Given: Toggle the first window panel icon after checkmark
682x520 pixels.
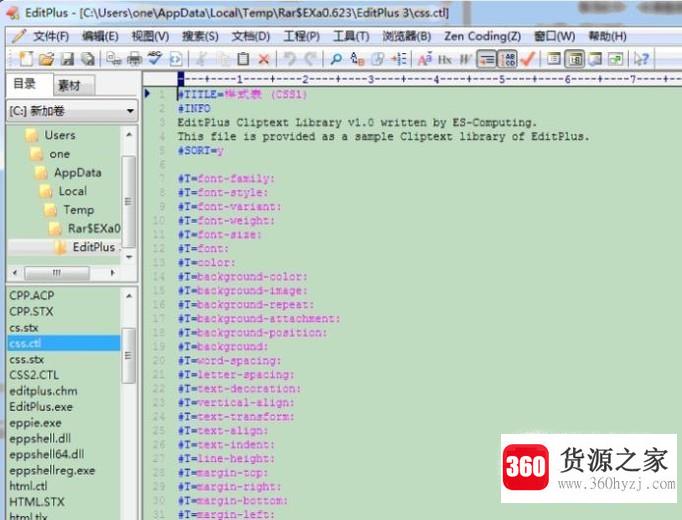Looking at the screenshot, I should coord(554,59).
